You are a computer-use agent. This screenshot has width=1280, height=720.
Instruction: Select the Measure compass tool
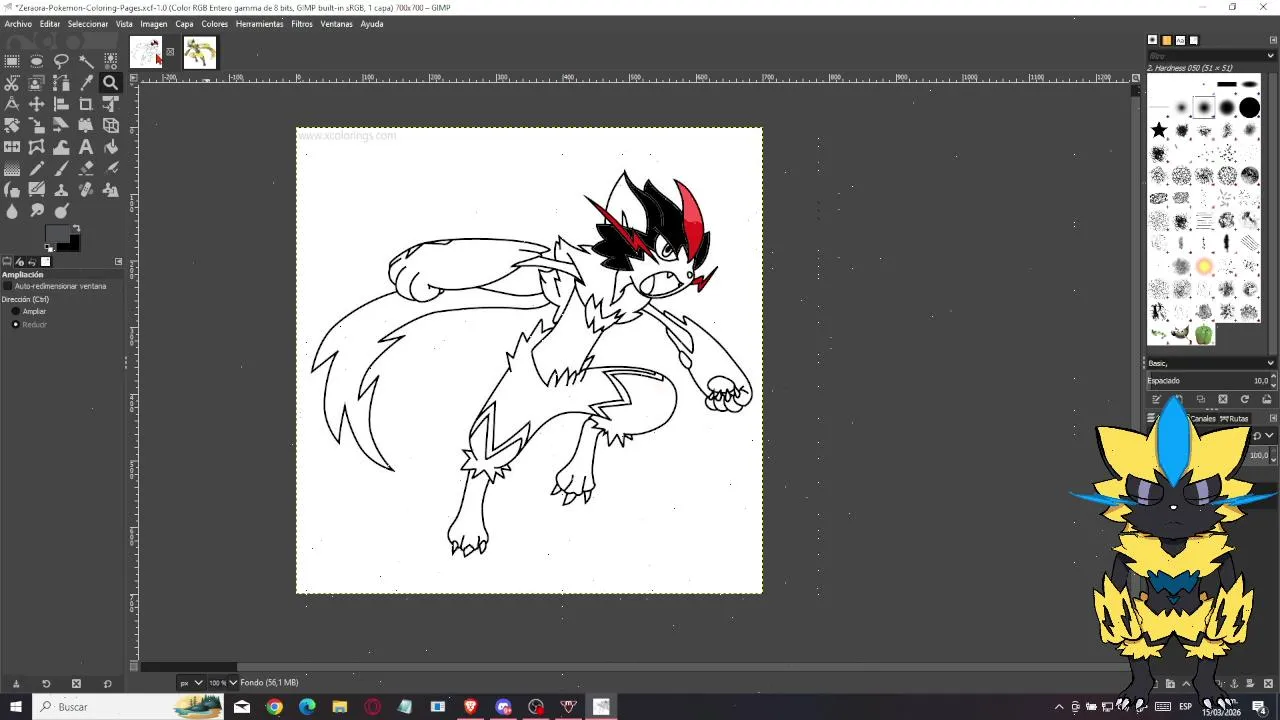coord(12,104)
